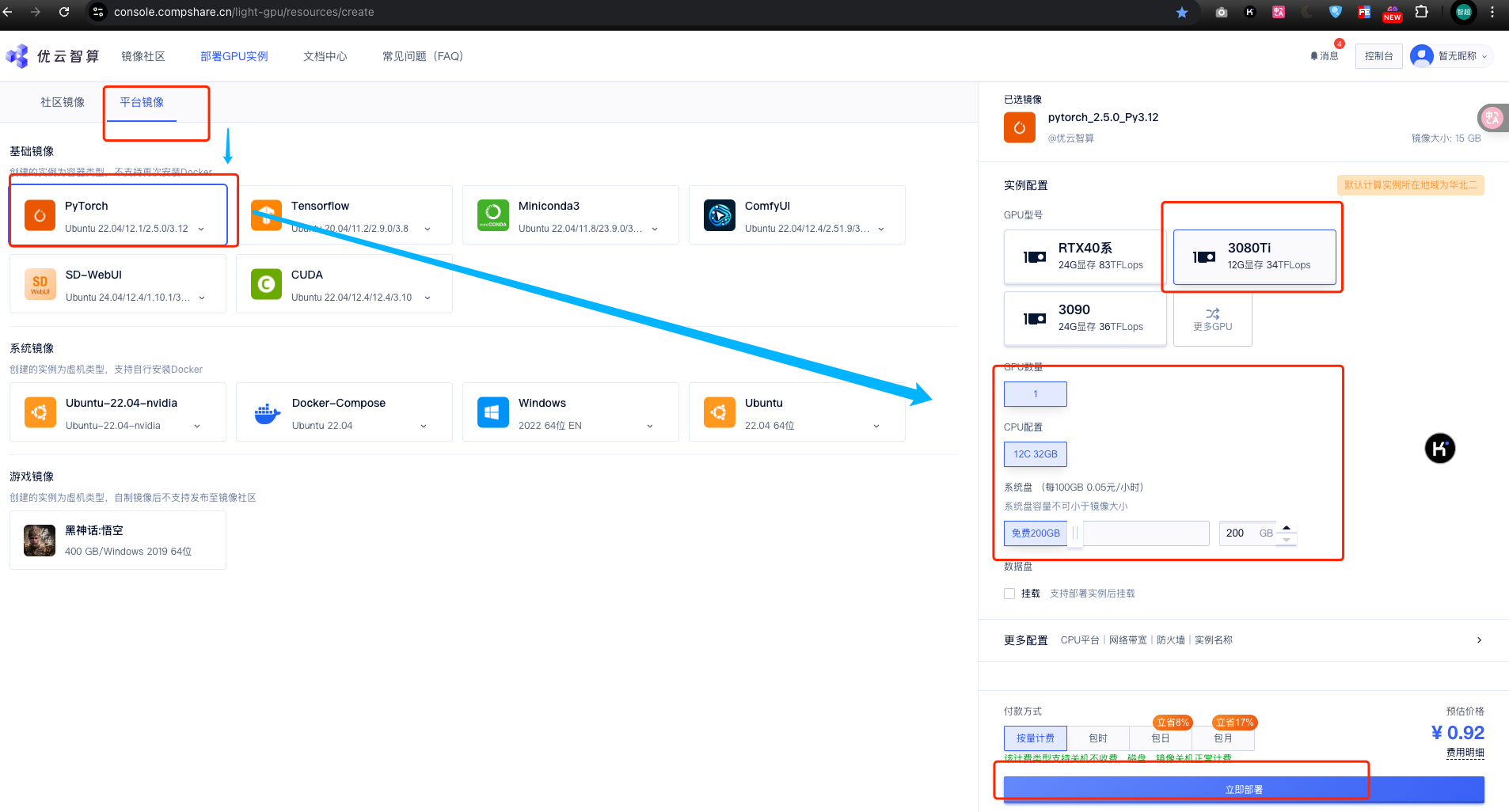This screenshot has height=812, width=1509.
Task: Switch to the 平台镜像 tab
Action: click(142, 102)
